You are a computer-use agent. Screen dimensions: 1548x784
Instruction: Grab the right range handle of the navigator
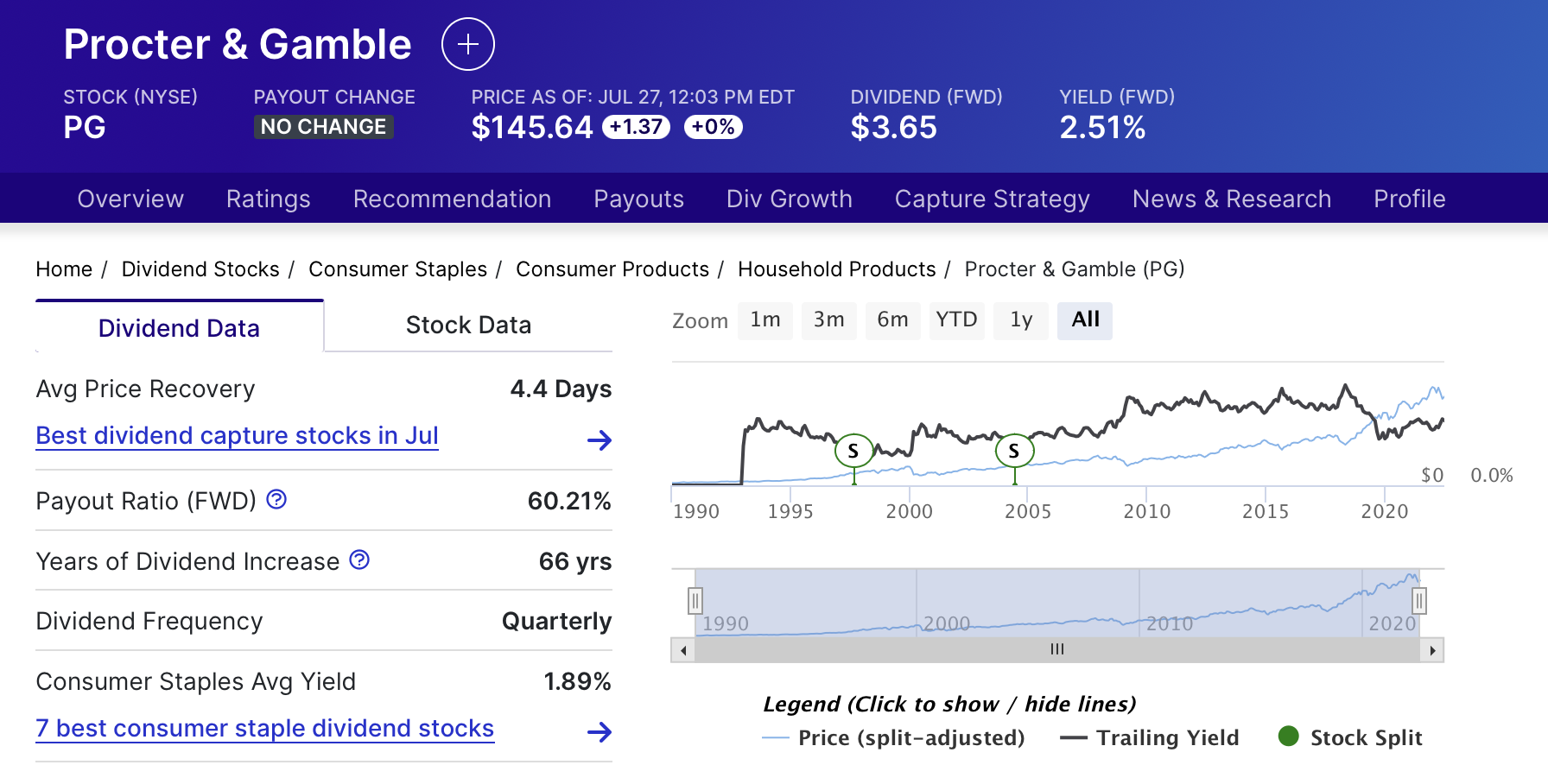pyautogui.click(x=1419, y=600)
